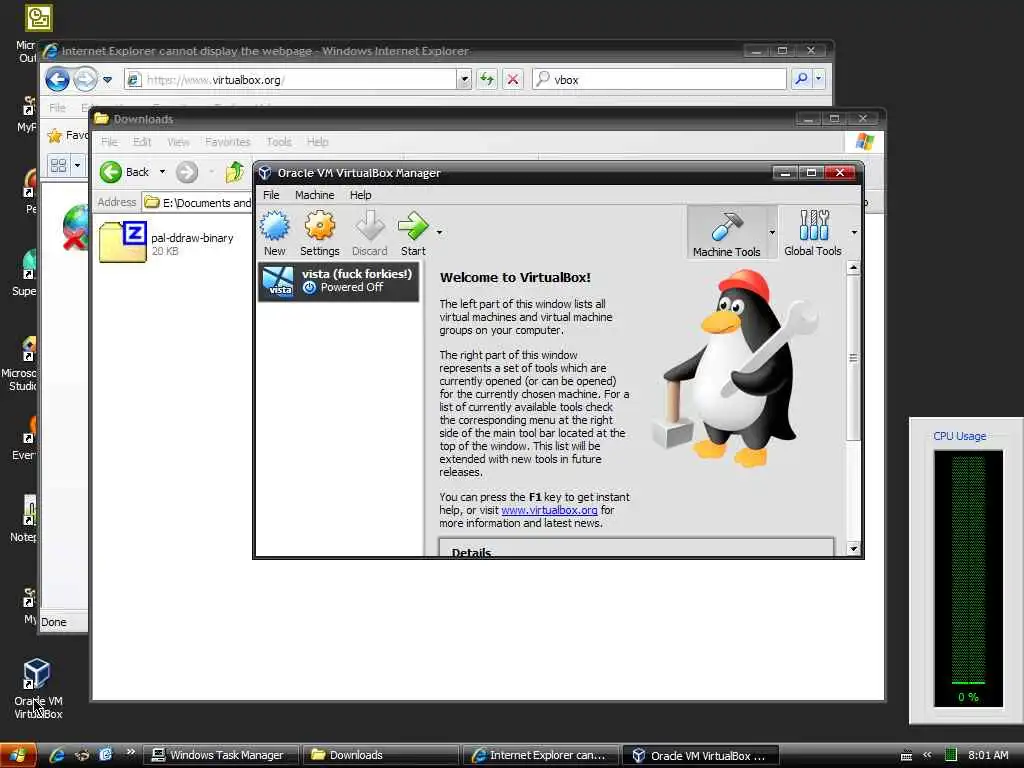Click the system clock 8:01 AM
The image size is (1024, 768).
pos(988,755)
